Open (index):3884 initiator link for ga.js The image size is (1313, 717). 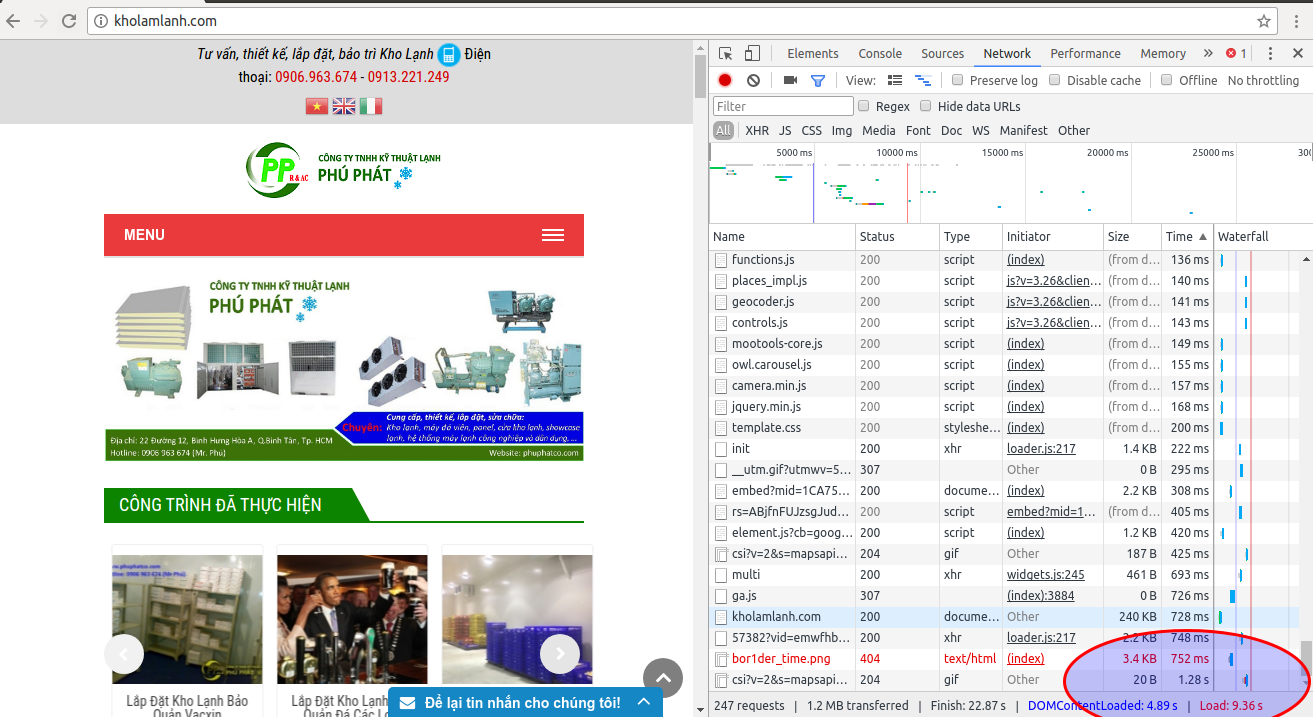pos(1043,596)
